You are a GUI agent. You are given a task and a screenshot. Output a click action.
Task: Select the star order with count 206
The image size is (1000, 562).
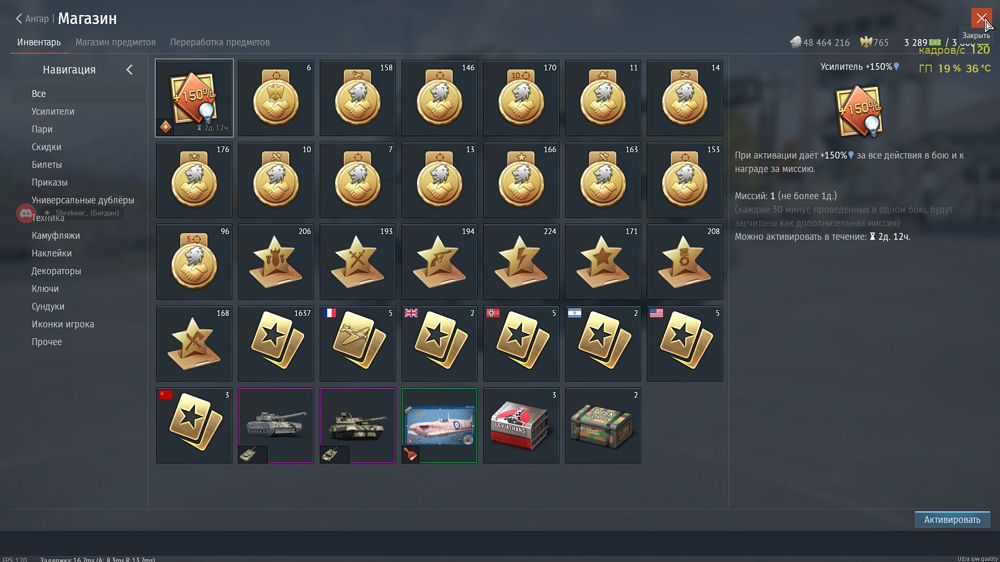pos(276,262)
